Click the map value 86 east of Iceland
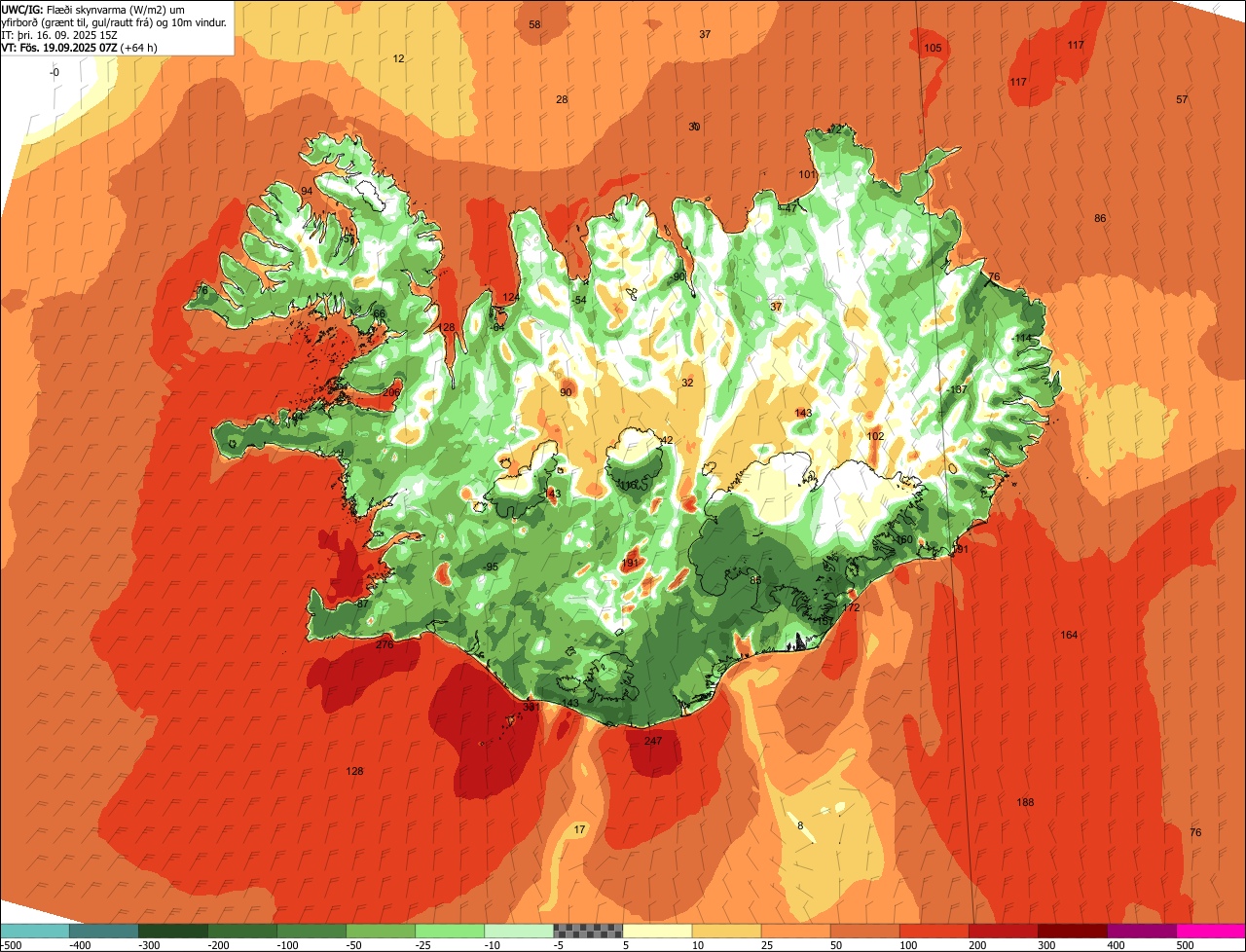Viewport: 1246px width, 952px height. click(x=1100, y=218)
